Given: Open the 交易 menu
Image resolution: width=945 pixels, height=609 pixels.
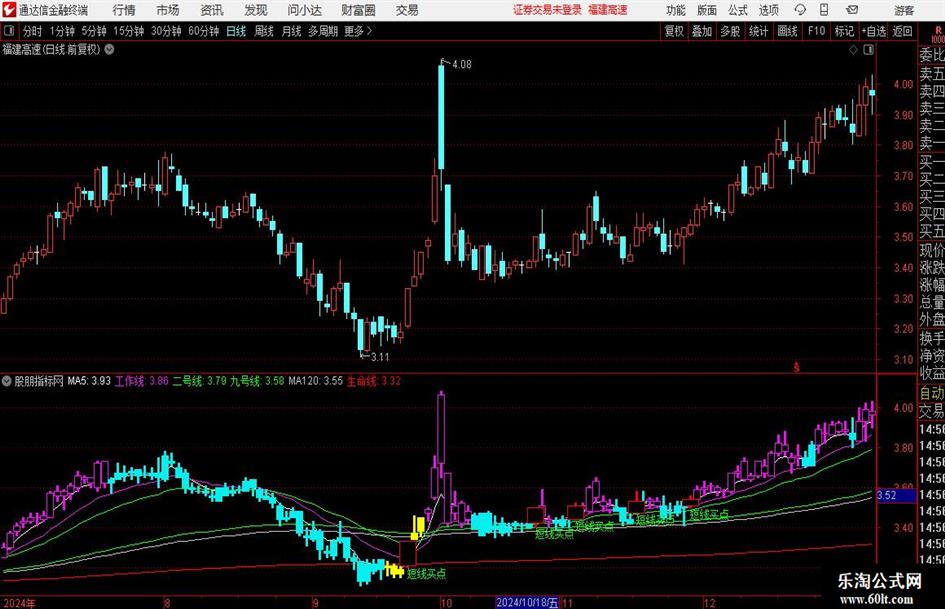Looking at the screenshot, I should [x=407, y=10].
